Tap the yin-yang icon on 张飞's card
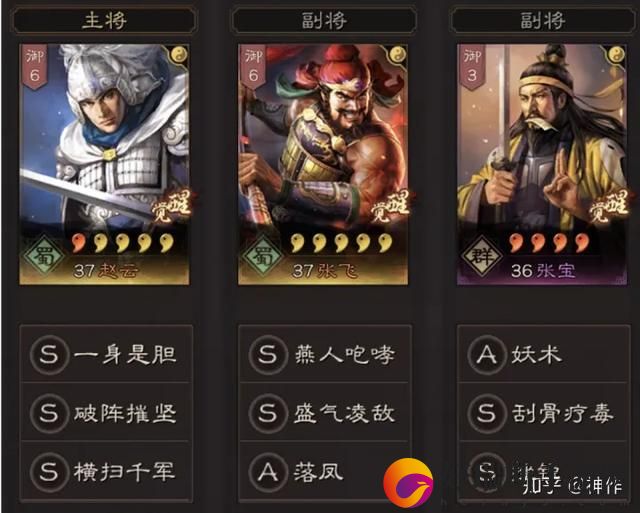The width and height of the screenshot is (640, 513). point(398,54)
